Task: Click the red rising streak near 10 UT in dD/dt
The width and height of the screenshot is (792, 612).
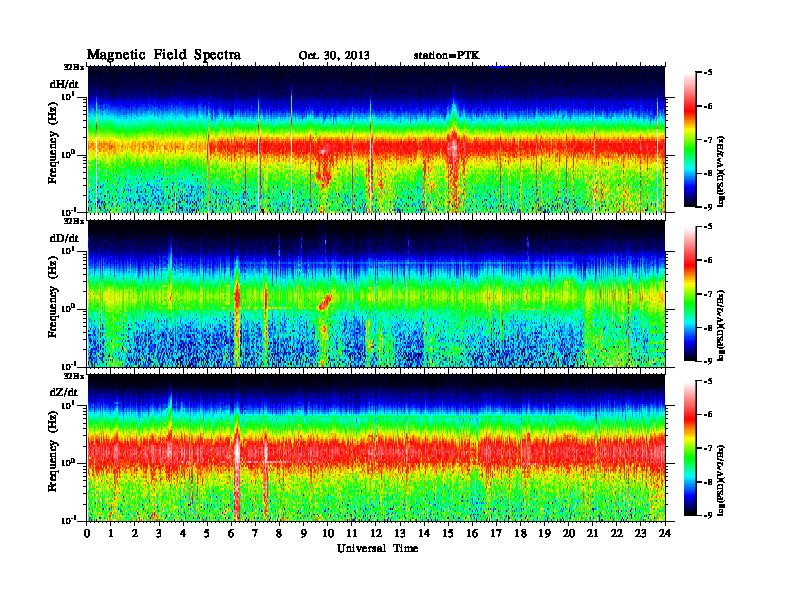Action: click(325, 302)
